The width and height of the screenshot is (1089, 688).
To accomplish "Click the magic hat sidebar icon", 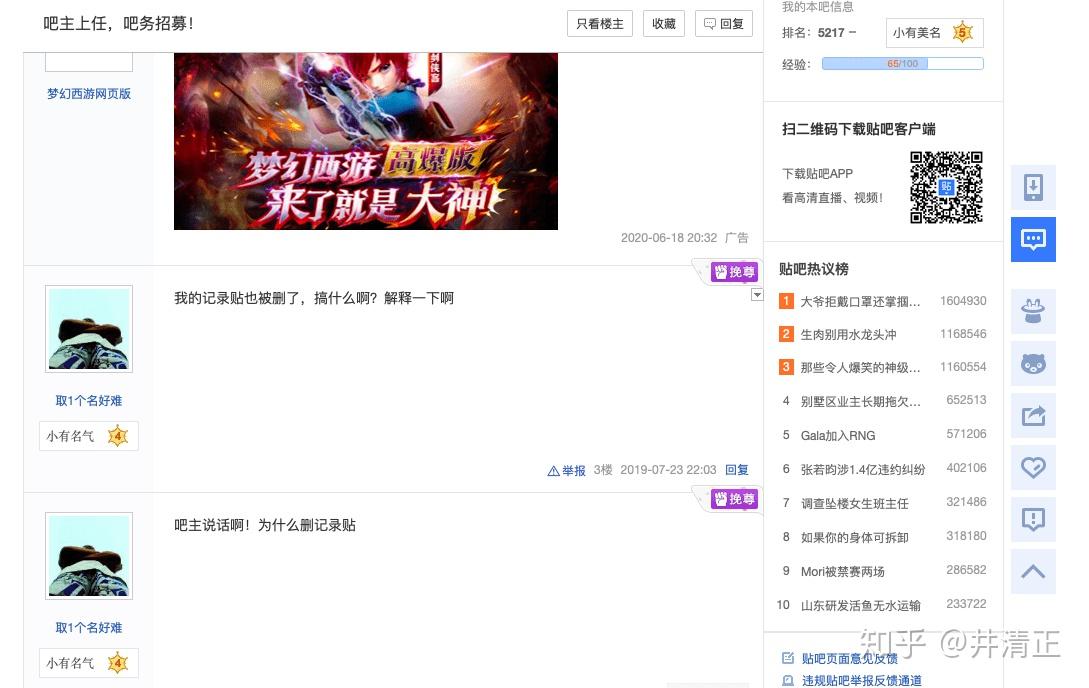I will coord(1033,311).
